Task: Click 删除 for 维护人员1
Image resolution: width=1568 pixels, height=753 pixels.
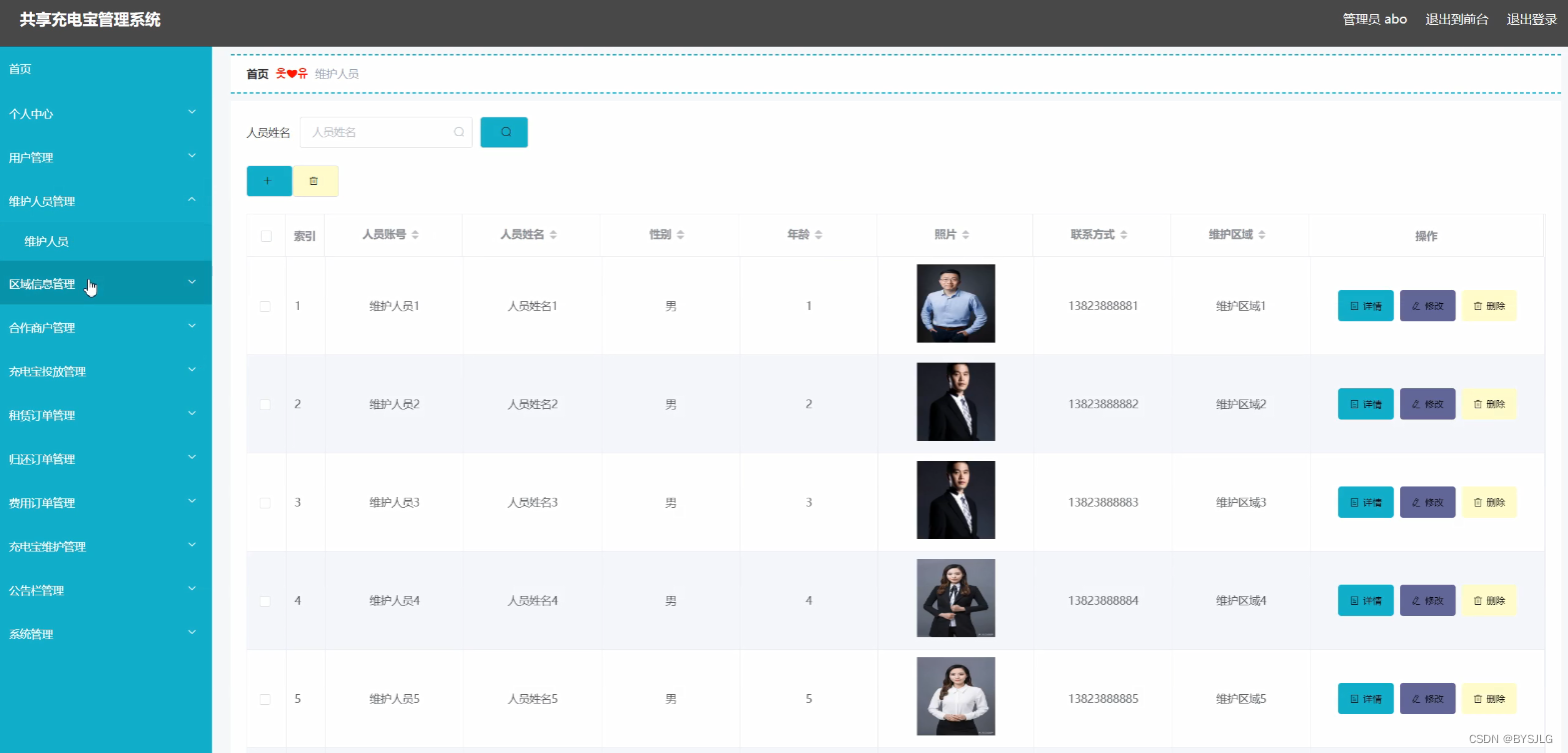Action: click(1489, 306)
